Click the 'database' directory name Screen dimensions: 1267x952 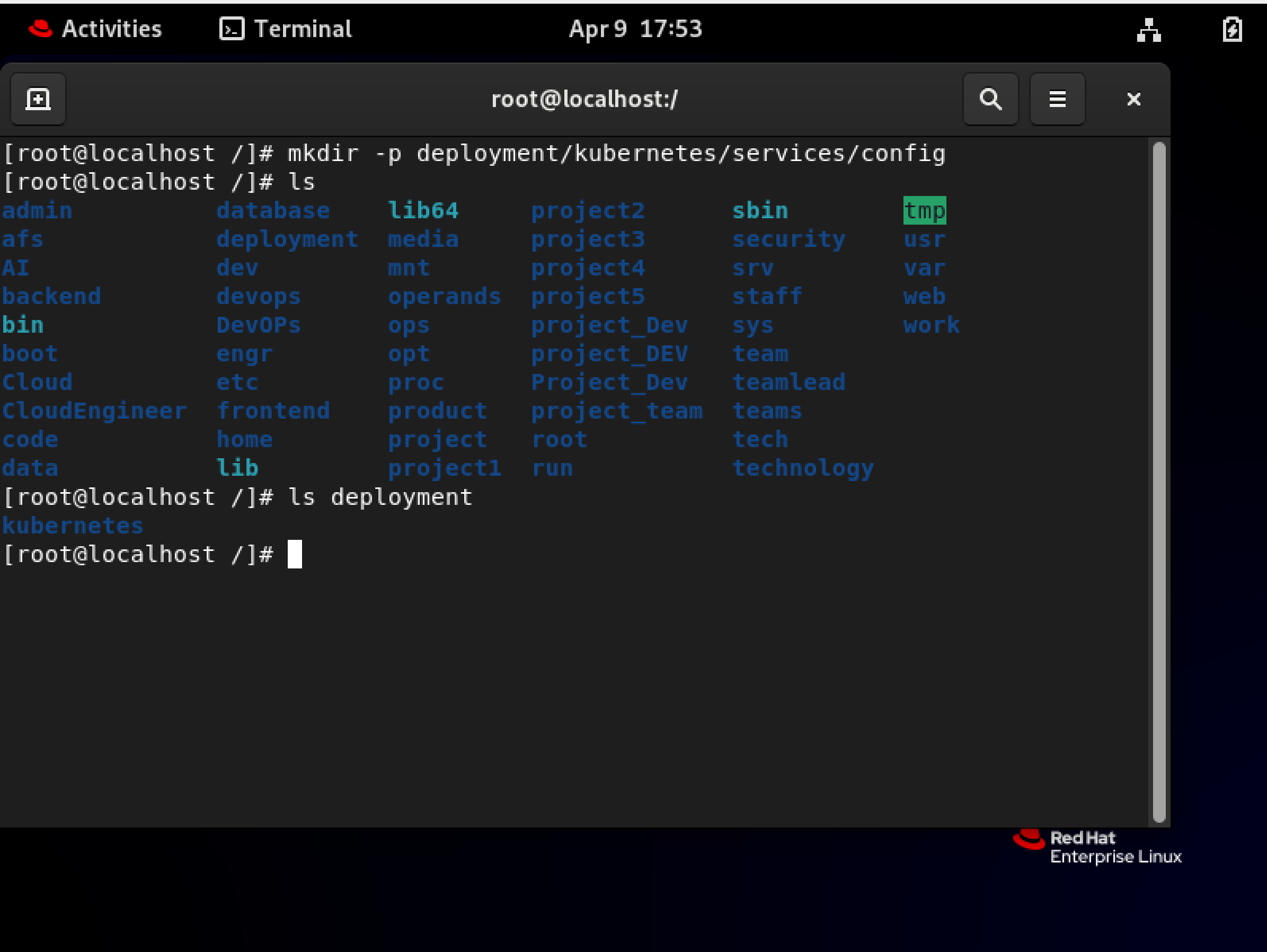click(x=273, y=210)
